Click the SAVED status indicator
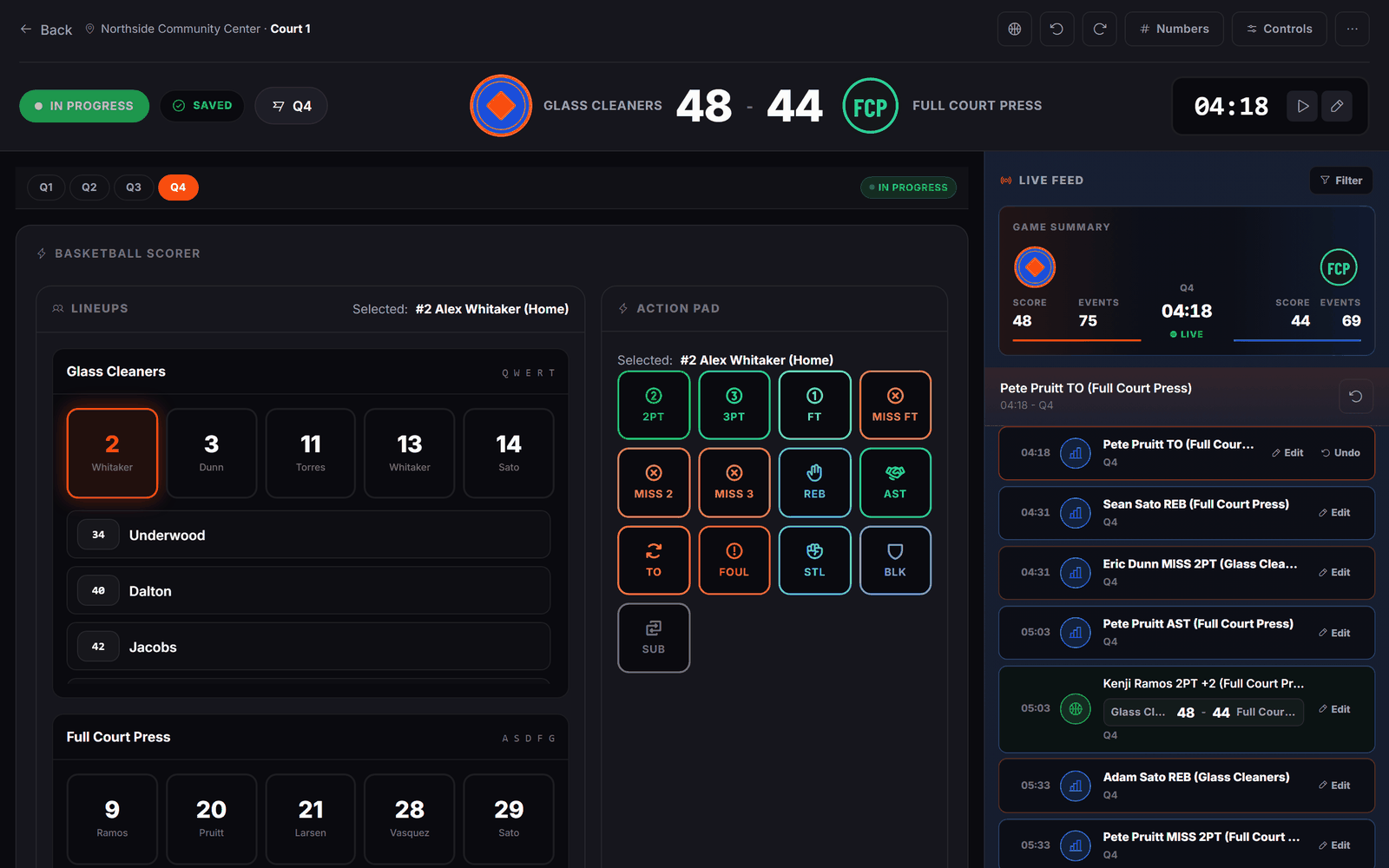The image size is (1389, 868). [x=202, y=106]
